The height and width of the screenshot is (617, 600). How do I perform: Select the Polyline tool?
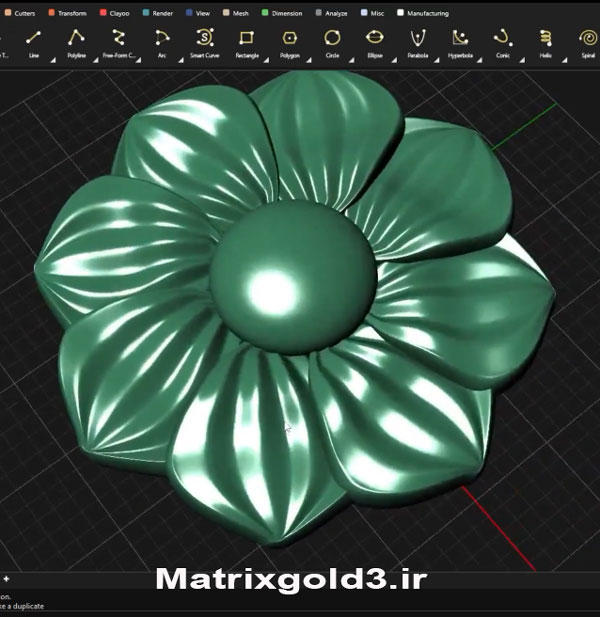(x=76, y=42)
